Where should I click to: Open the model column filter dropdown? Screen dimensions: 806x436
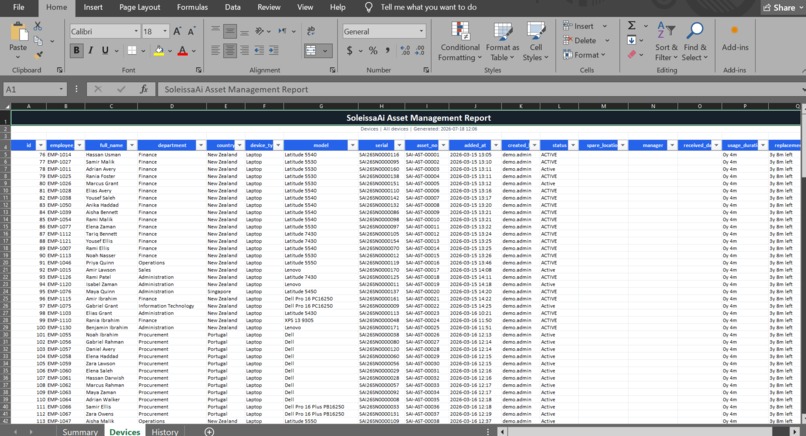click(x=352, y=146)
